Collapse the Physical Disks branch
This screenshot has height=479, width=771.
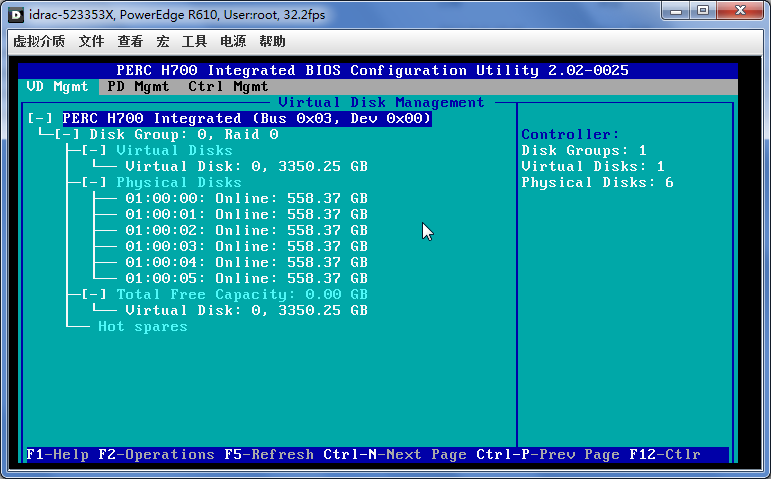(x=94, y=182)
